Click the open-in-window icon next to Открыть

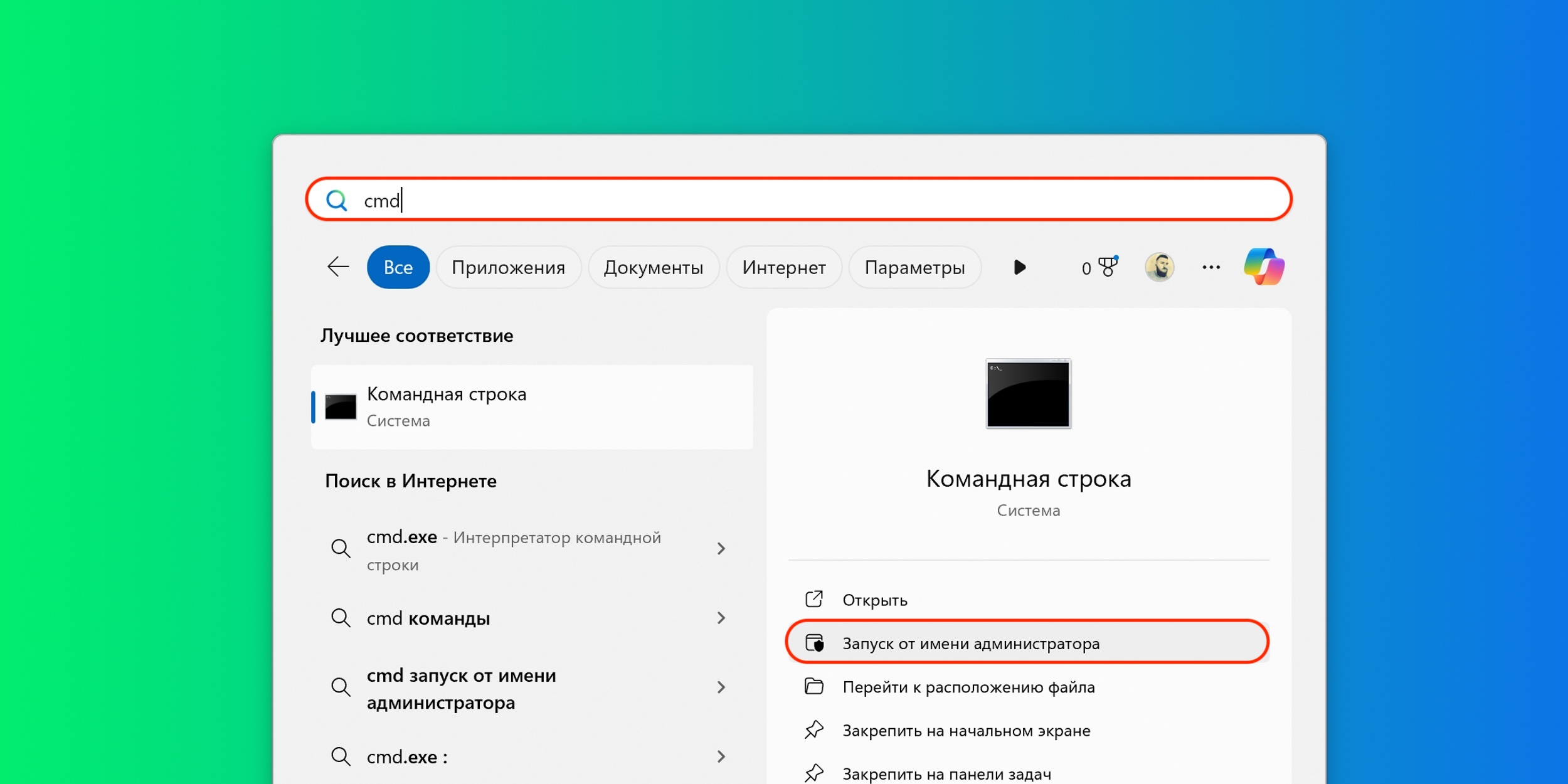coord(814,599)
